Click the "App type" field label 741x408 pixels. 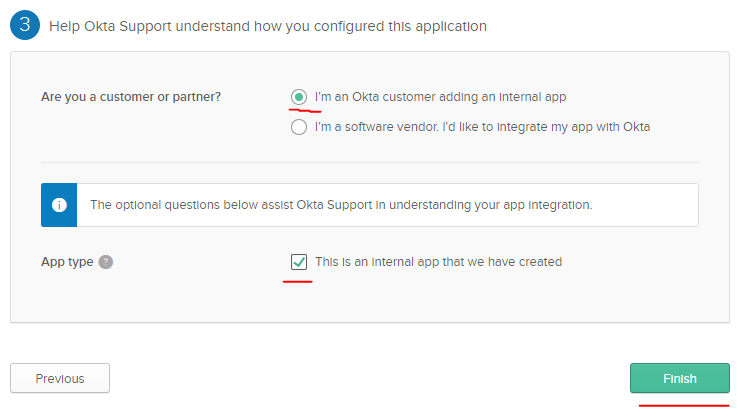tap(67, 262)
